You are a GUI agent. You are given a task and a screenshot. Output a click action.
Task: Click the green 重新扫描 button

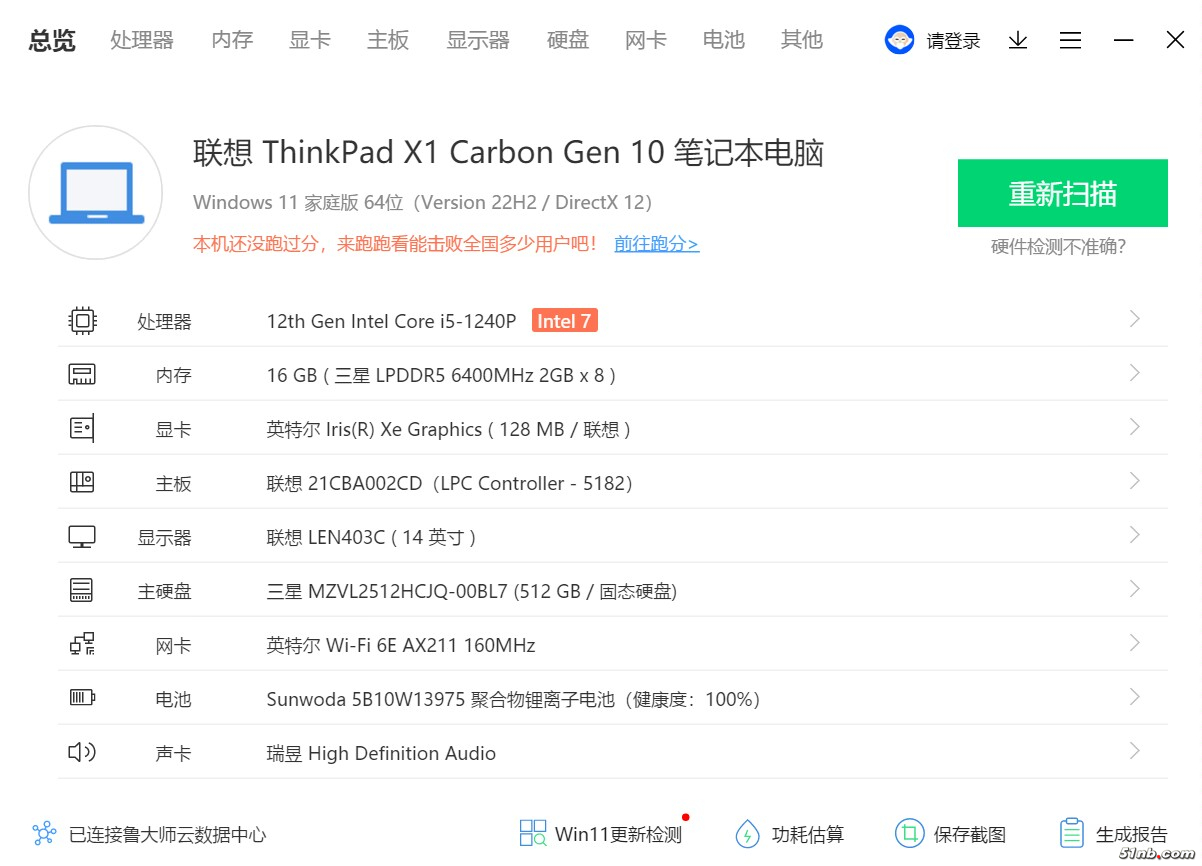click(1063, 193)
